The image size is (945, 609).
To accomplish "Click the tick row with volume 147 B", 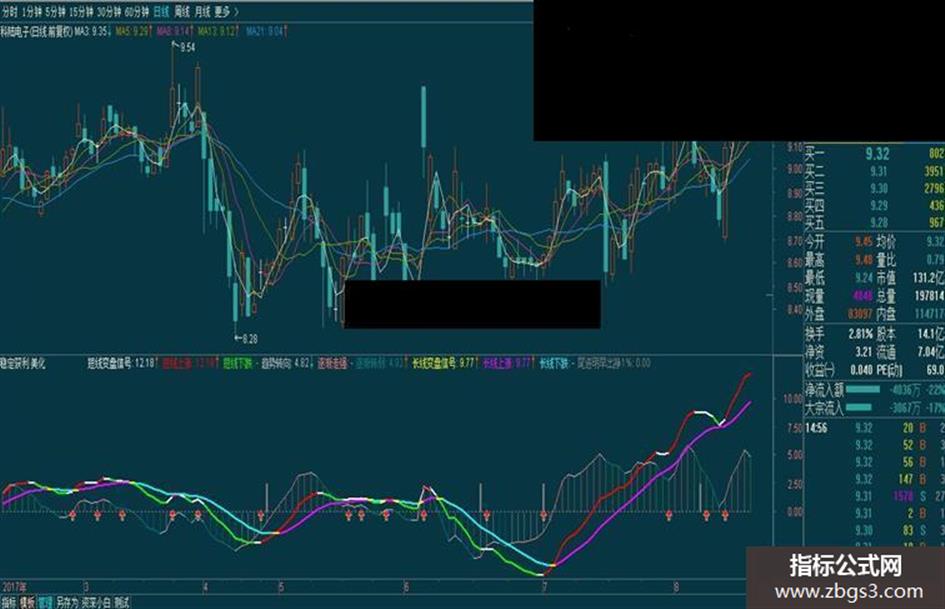I will (874, 479).
